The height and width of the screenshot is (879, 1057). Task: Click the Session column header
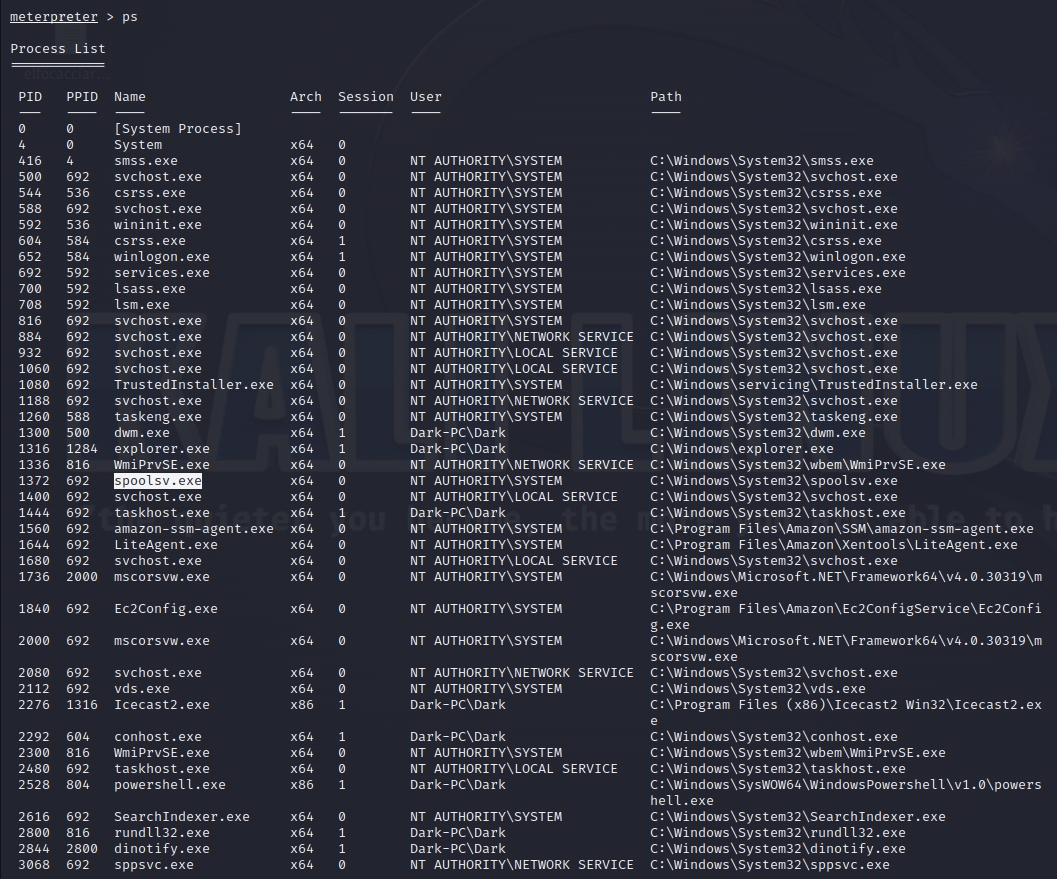(x=366, y=97)
